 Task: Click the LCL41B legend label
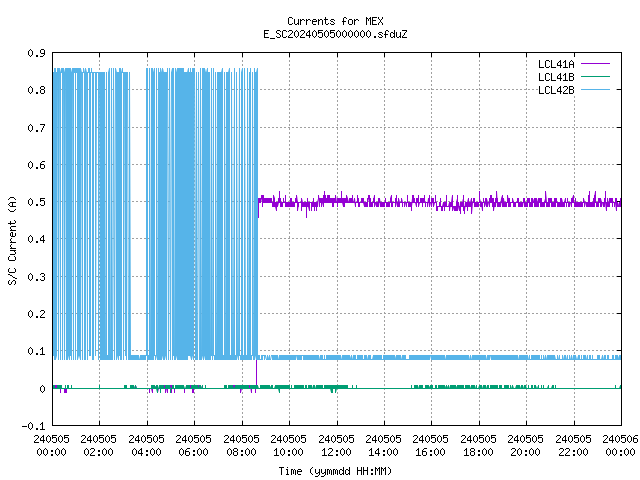click(x=556, y=77)
